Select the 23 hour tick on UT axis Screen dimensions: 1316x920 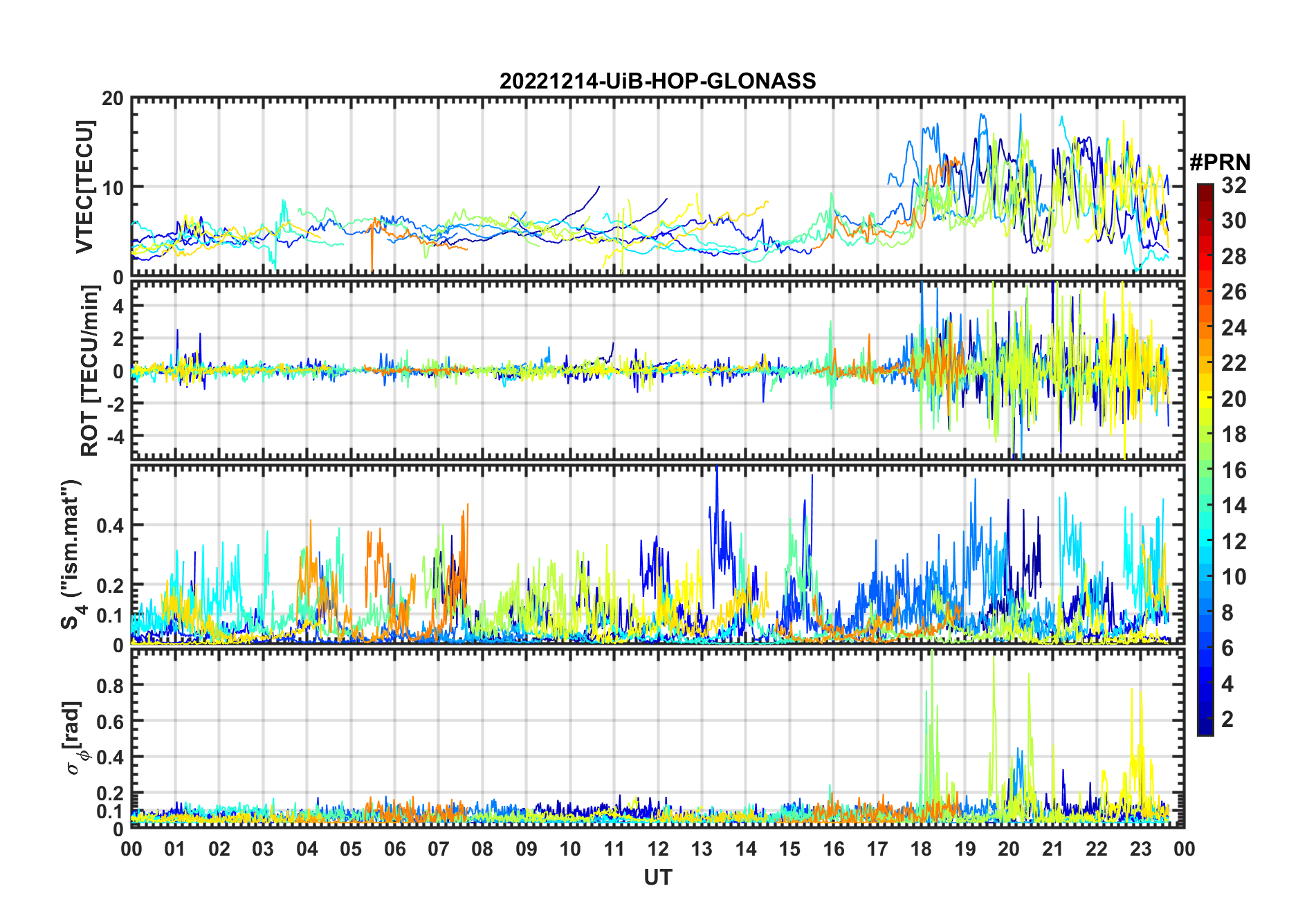[1140, 849]
